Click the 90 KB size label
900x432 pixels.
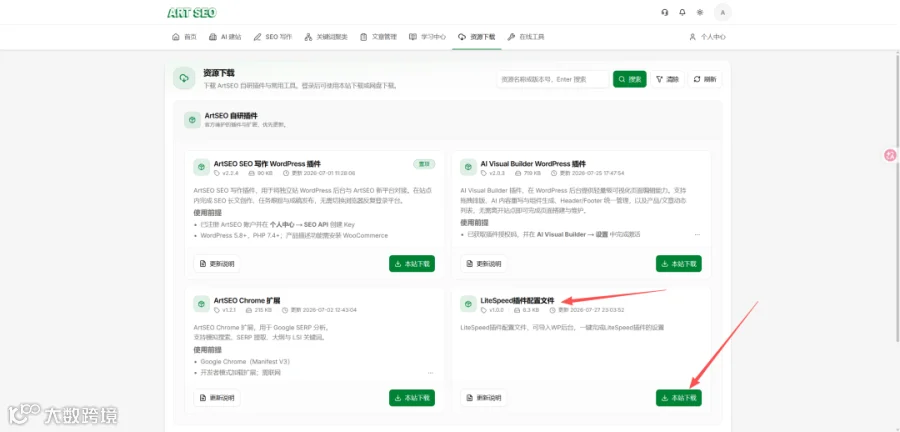tap(261, 173)
